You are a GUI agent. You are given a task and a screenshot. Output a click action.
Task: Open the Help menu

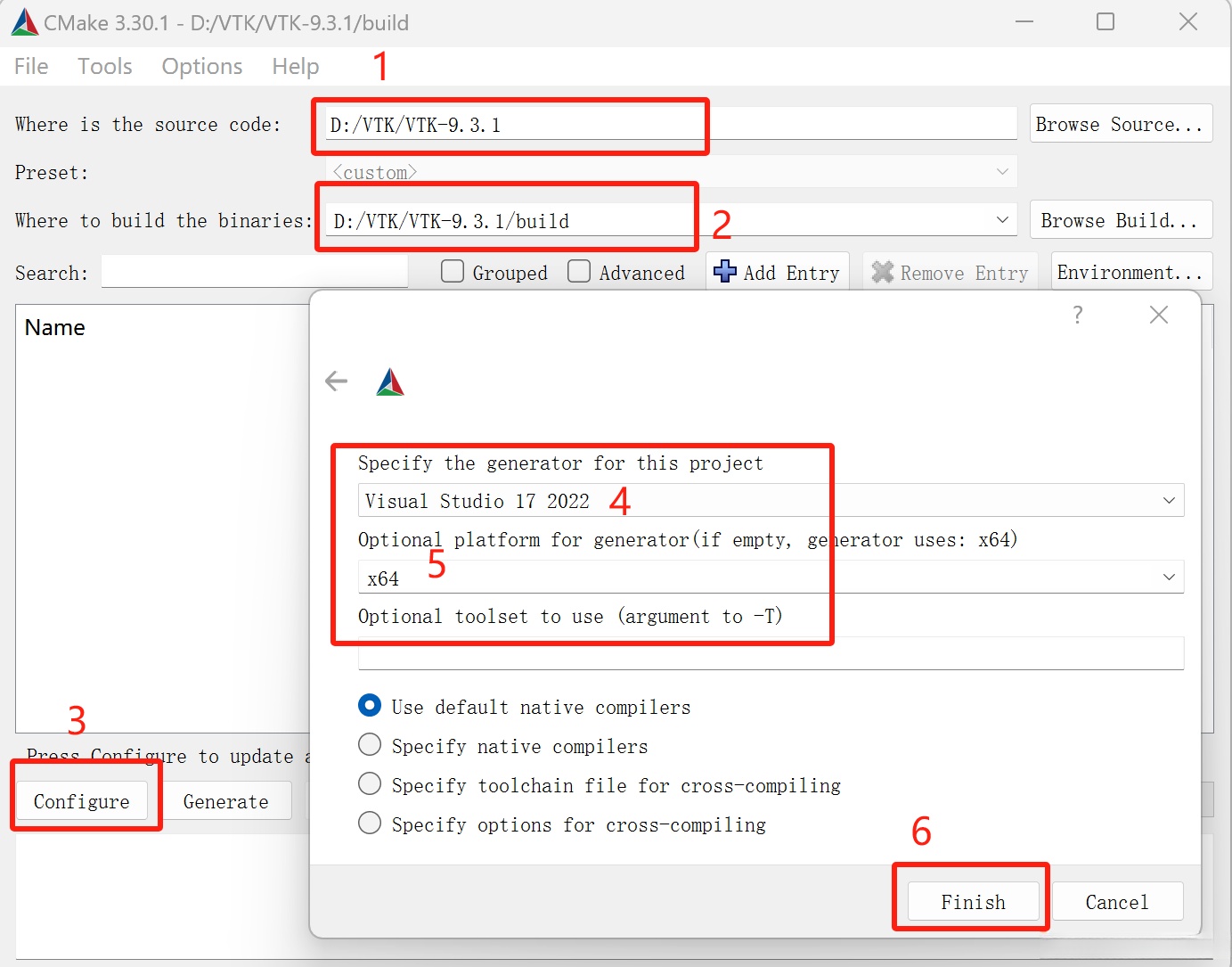point(296,66)
